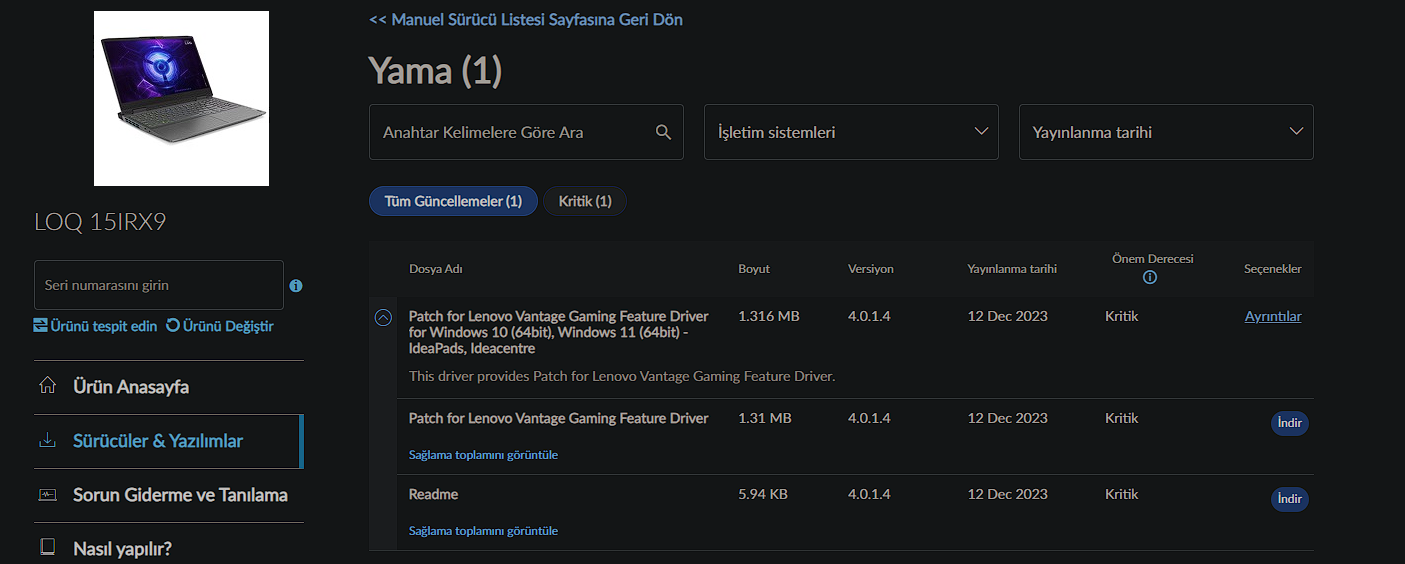Collapse the Patch driver row chevron

(383, 317)
